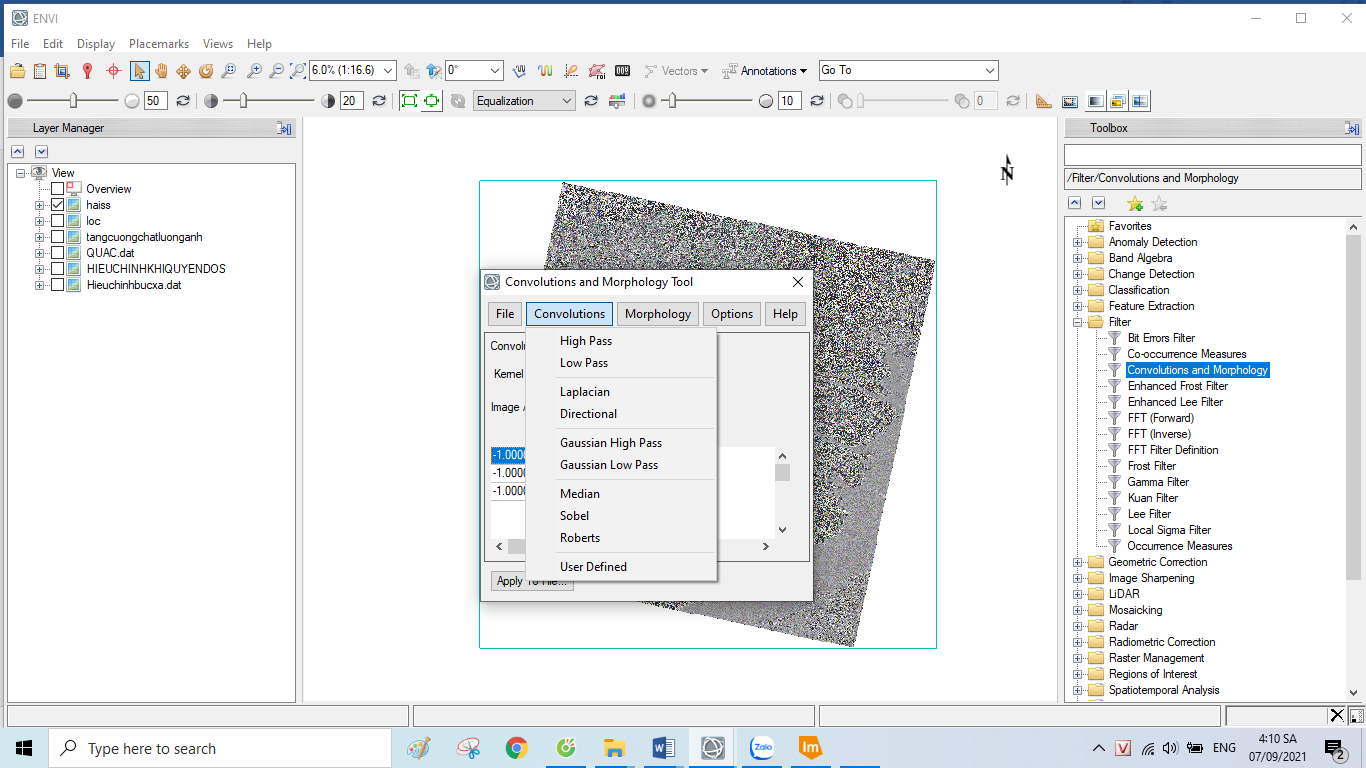The height and width of the screenshot is (768, 1366).
Task: Open the Placemarks menu
Action: (x=159, y=44)
